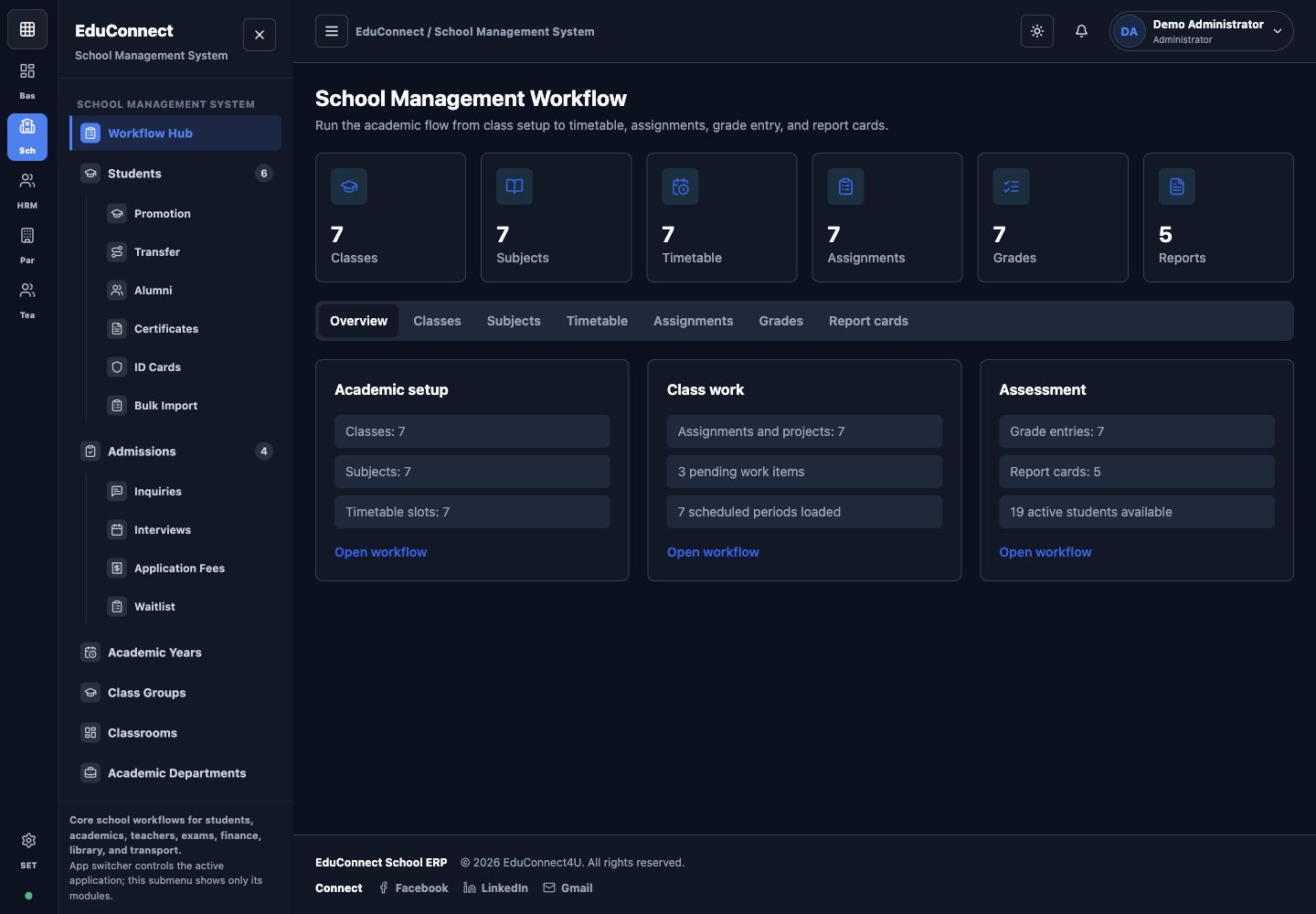Click '19 active students available' row
Image resolution: width=1316 pixels, height=914 pixels.
click(1136, 512)
